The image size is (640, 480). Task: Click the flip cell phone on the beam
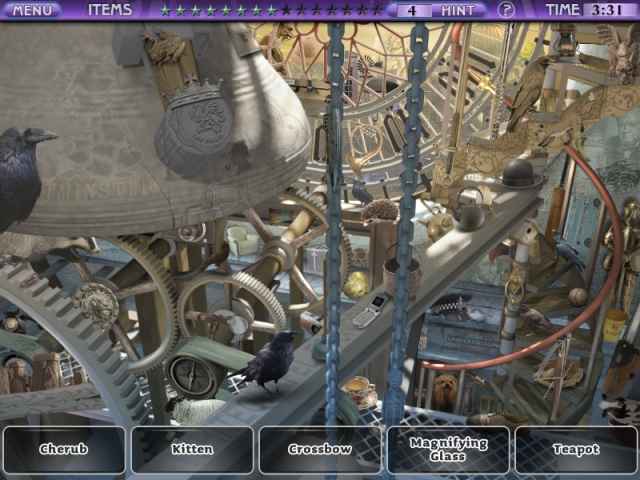(x=370, y=310)
